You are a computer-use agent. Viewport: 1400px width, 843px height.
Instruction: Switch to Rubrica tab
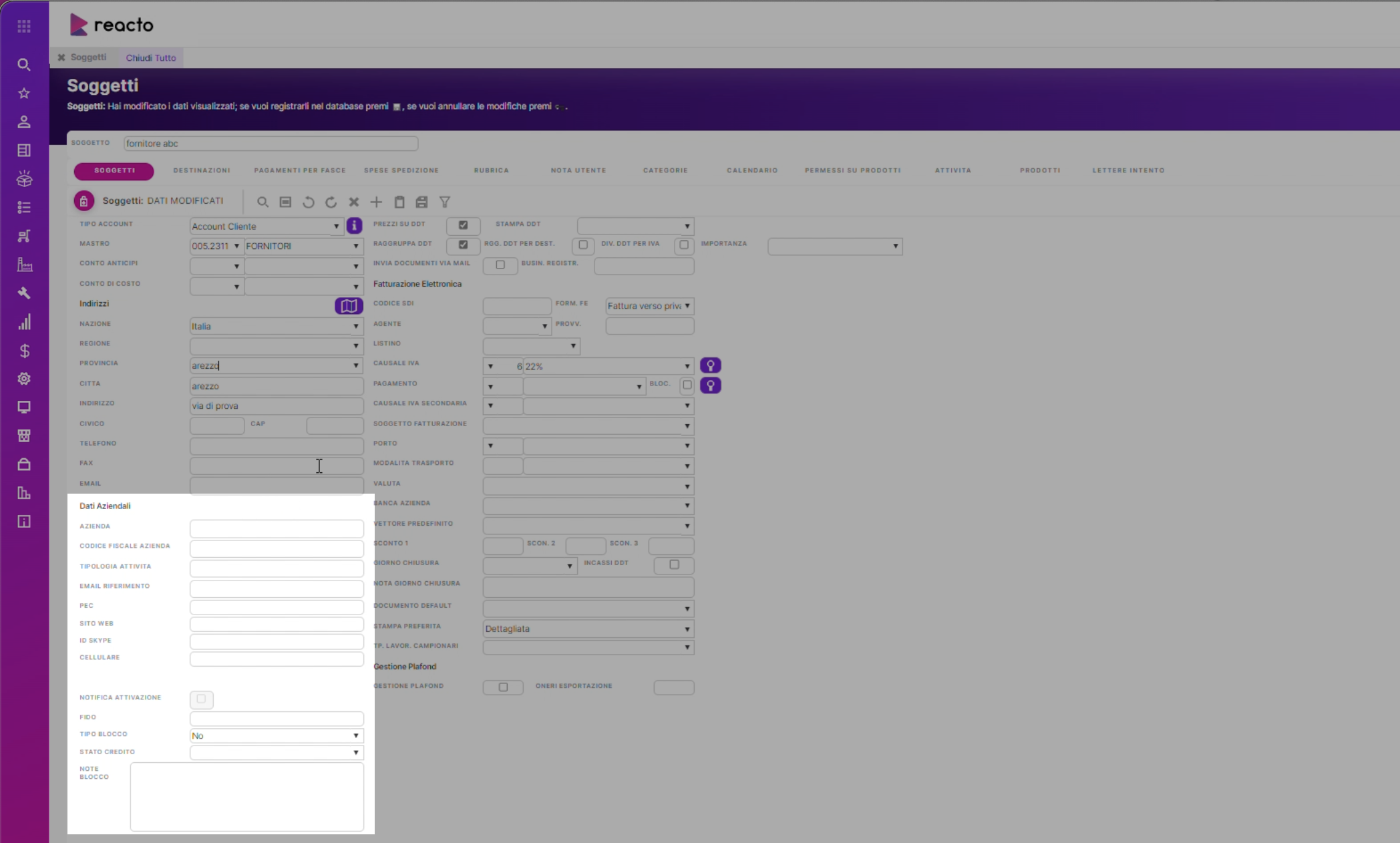tap(492, 170)
